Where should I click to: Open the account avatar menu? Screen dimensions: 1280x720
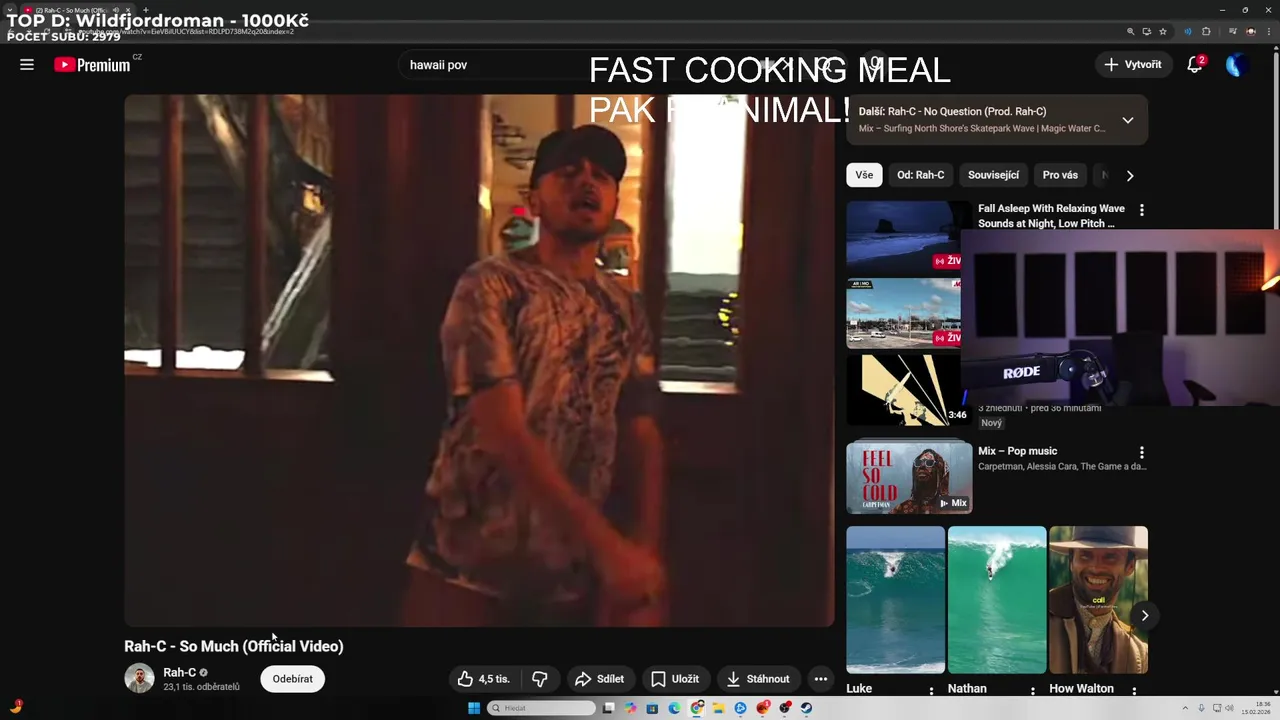(x=1237, y=65)
